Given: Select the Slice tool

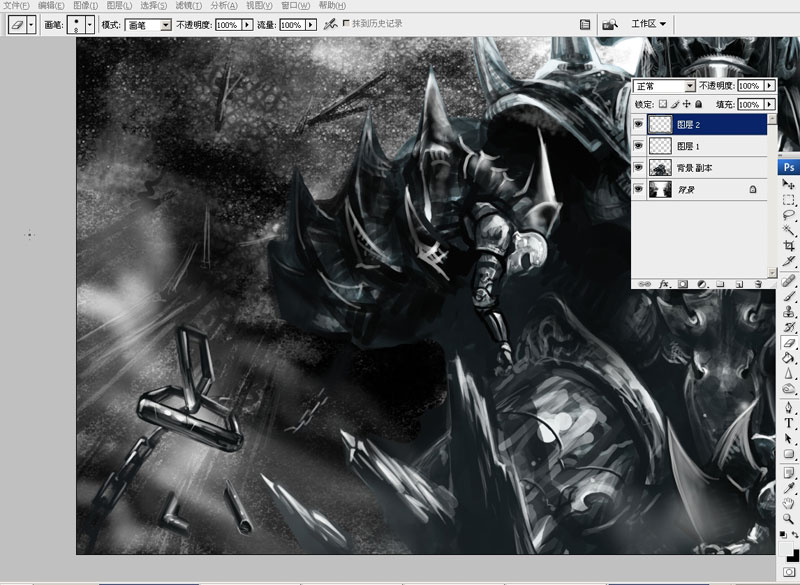Looking at the screenshot, I should 789,261.
